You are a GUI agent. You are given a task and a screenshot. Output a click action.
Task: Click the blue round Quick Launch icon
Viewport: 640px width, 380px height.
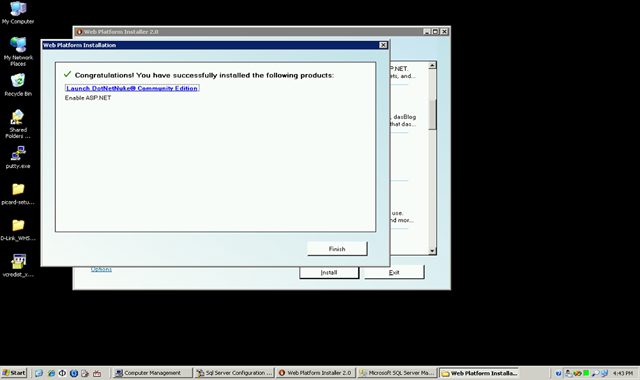coord(74,373)
